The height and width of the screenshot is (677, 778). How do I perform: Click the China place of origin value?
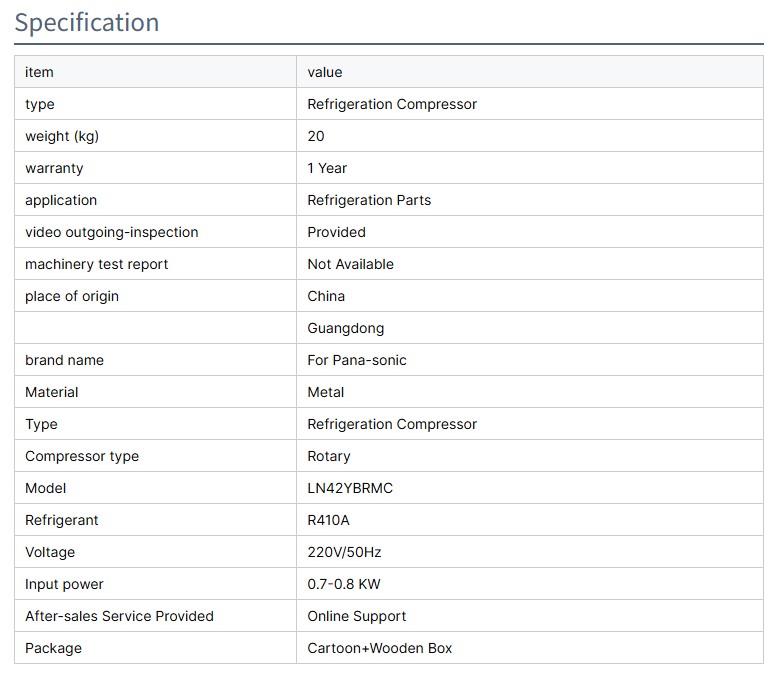click(x=326, y=296)
